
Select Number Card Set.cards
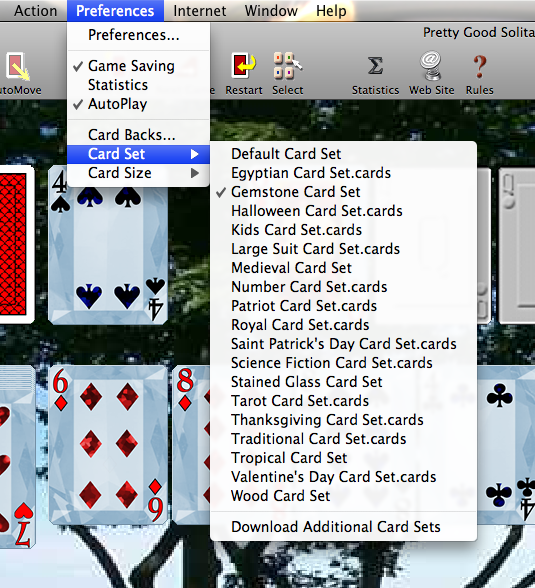[x=343, y=287]
